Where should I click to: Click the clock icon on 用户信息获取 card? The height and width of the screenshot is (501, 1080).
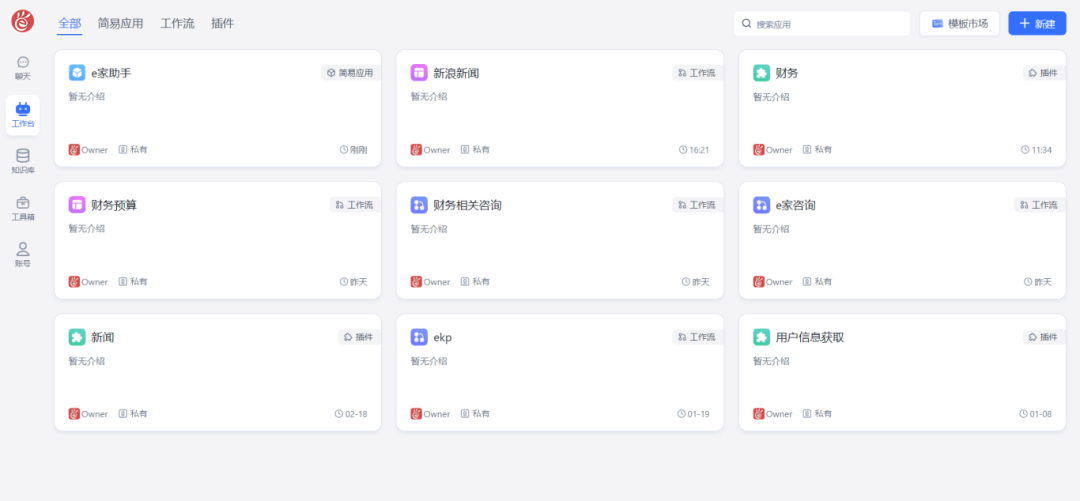tap(1024, 414)
